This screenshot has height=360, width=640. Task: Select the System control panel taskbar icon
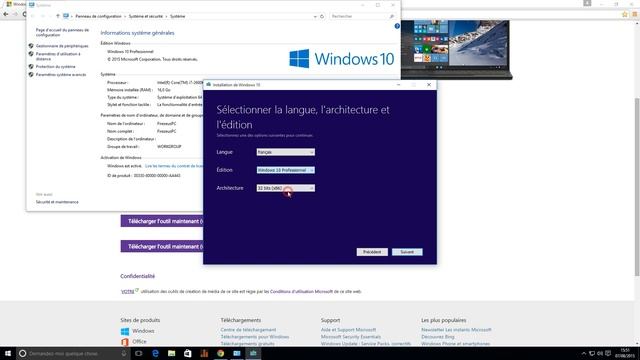click(237, 353)
